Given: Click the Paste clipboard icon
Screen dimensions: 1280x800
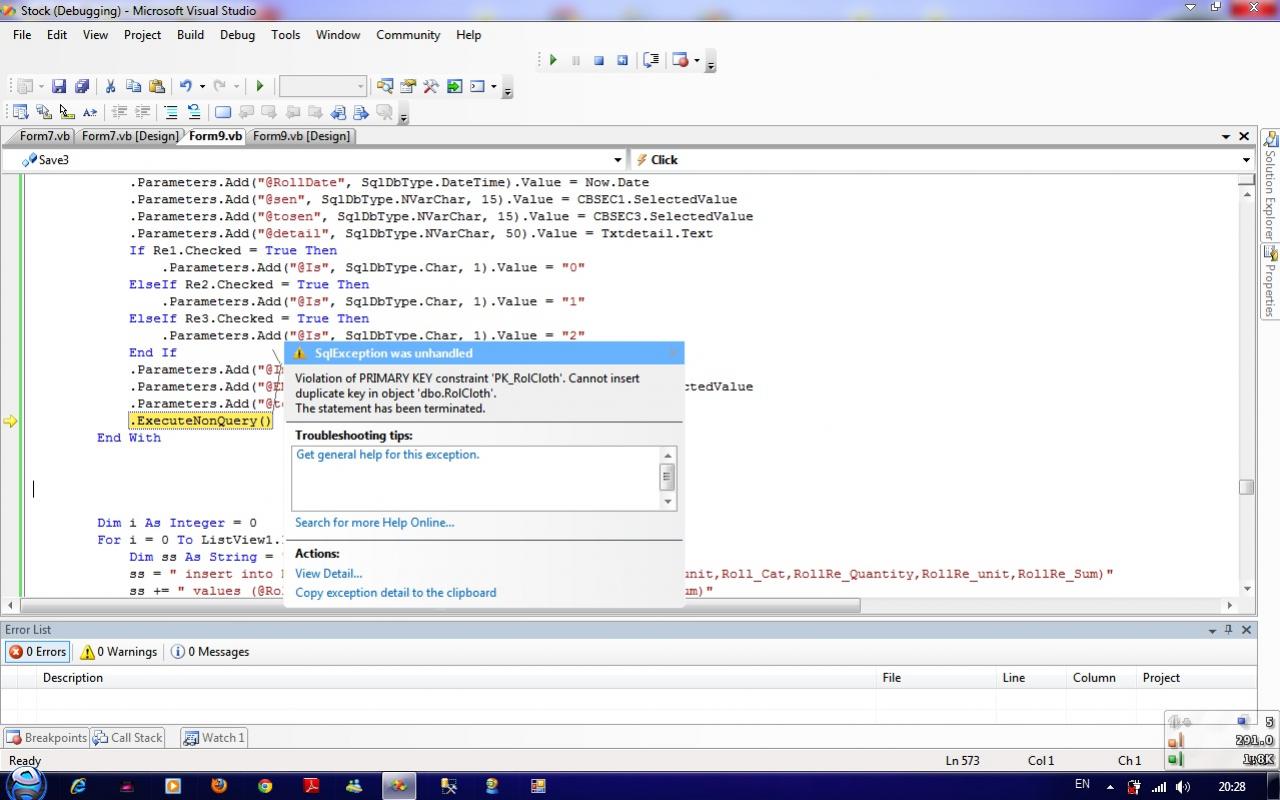Looking at the screenshot, I should pyautogui.click(x=157, y=87).
